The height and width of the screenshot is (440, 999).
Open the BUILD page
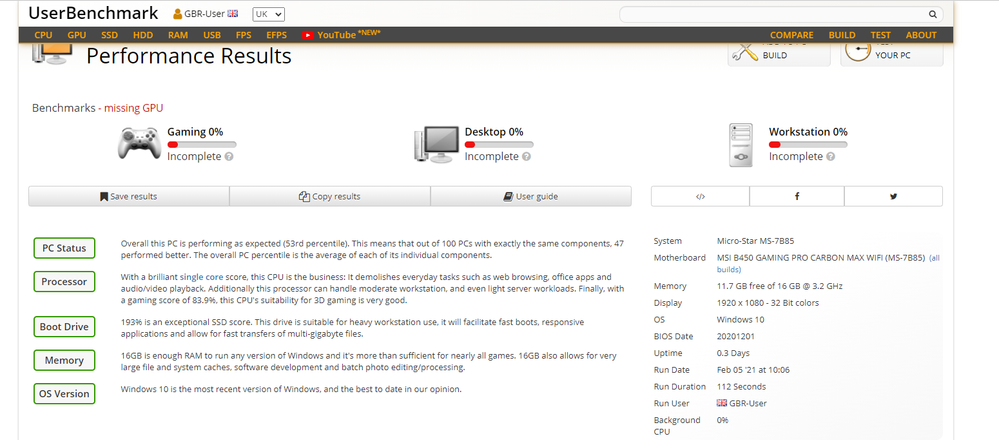tap(842, 35)
